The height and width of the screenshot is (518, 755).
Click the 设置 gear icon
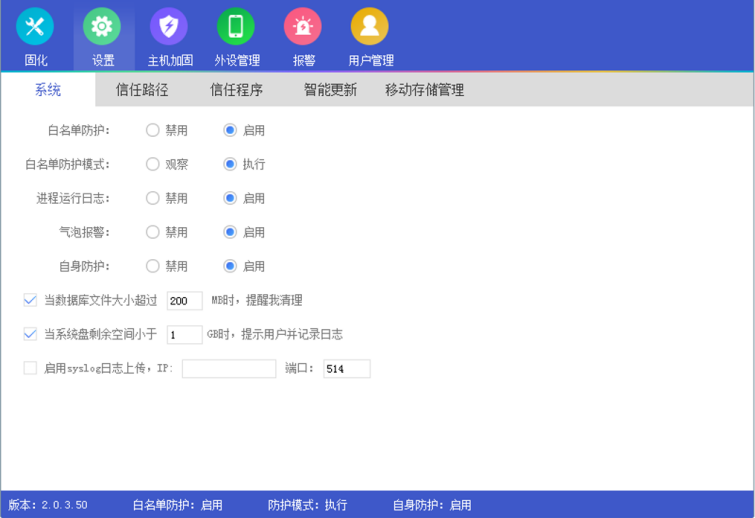click(102, 27)
